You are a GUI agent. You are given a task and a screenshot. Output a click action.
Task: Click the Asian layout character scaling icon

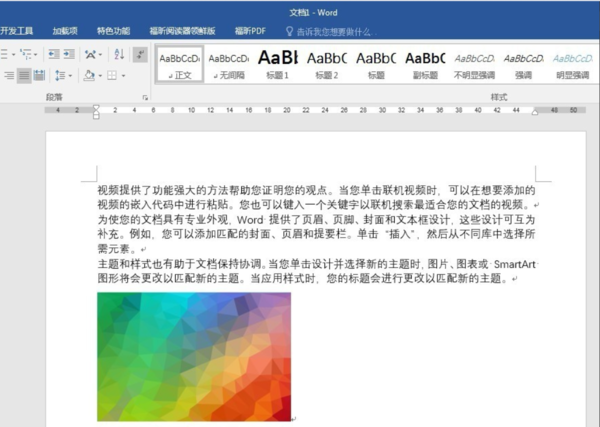click(x=90, y=54)
